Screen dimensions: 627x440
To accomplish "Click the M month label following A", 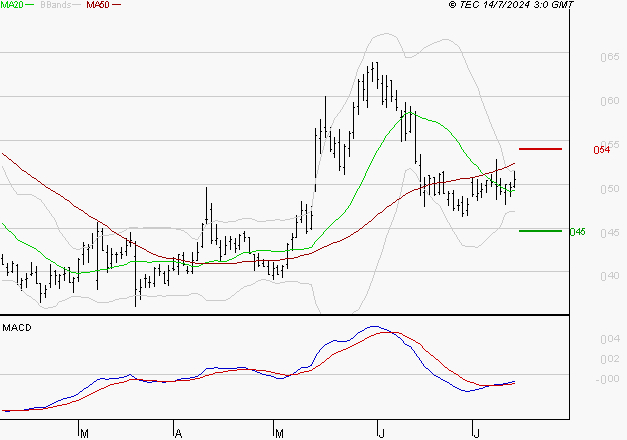I will pyautogui.click(x=280, y=434).
